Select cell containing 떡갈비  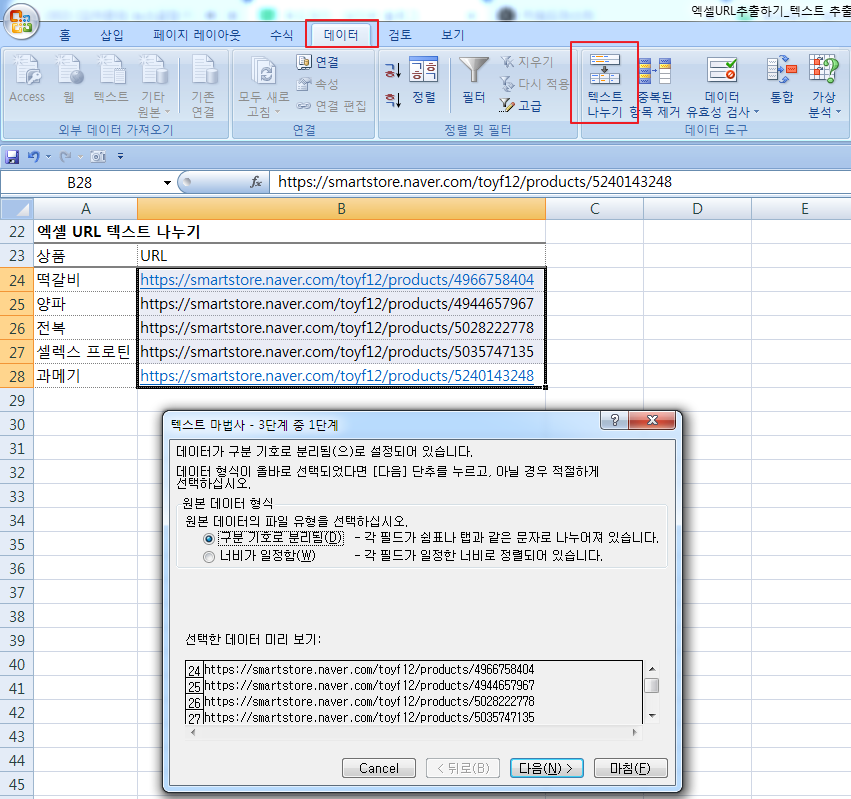click(x=85, y=280)
